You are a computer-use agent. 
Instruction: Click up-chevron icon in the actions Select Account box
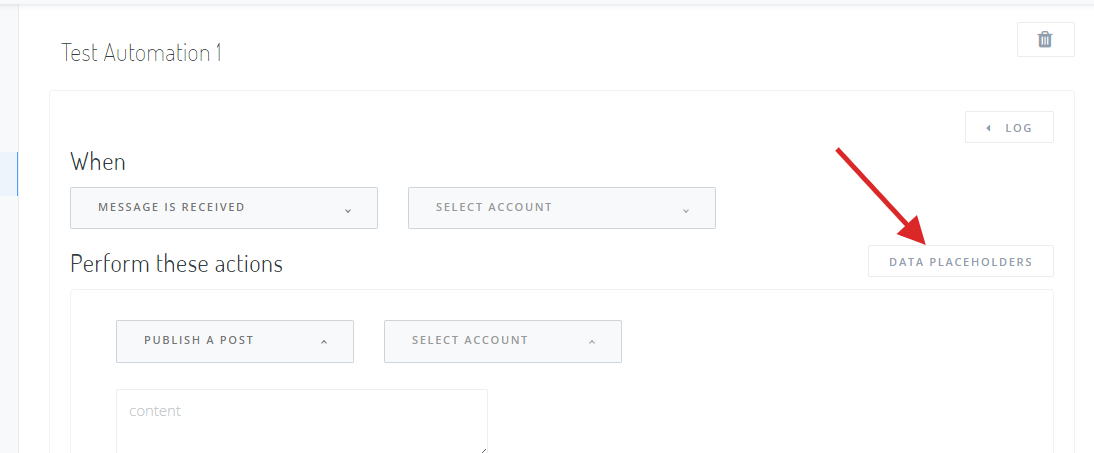pyautogui.click(x=591, y=342)
